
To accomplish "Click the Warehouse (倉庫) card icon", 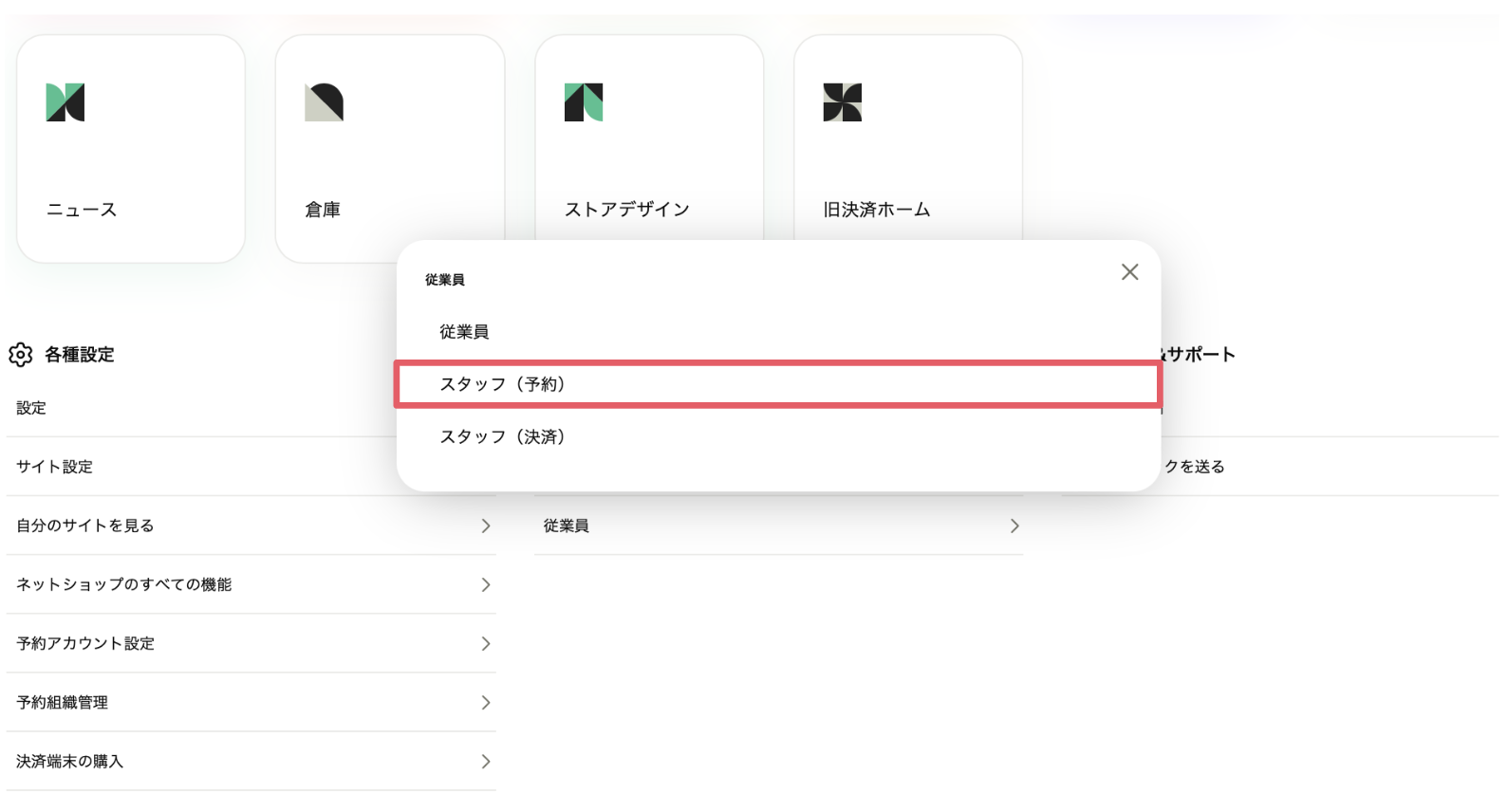I will tap(324, 102).
